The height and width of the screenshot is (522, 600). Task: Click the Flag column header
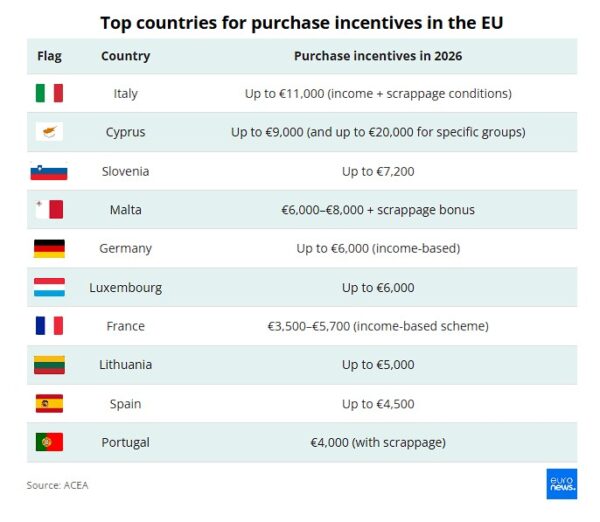[x=49, y=56]
